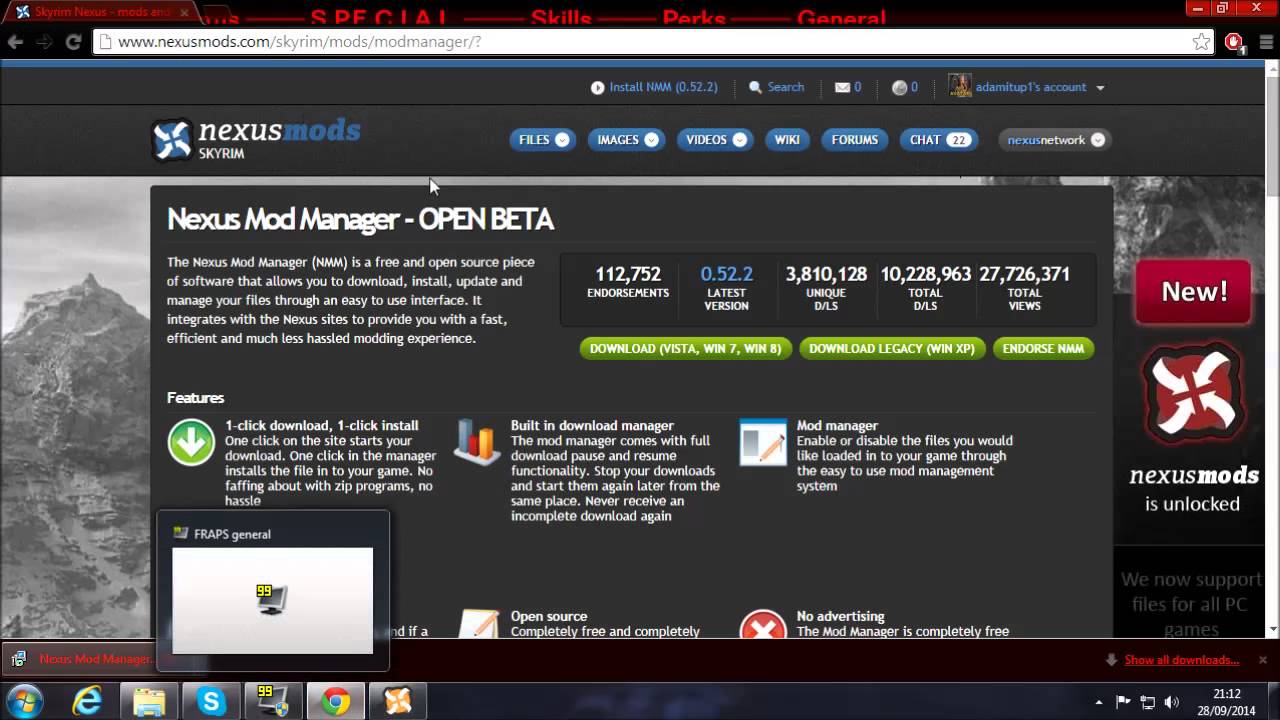The height and width of the screenshot is (720, 1280).
Task: Open the red adblock extension icon
Action: [1234, 42]
